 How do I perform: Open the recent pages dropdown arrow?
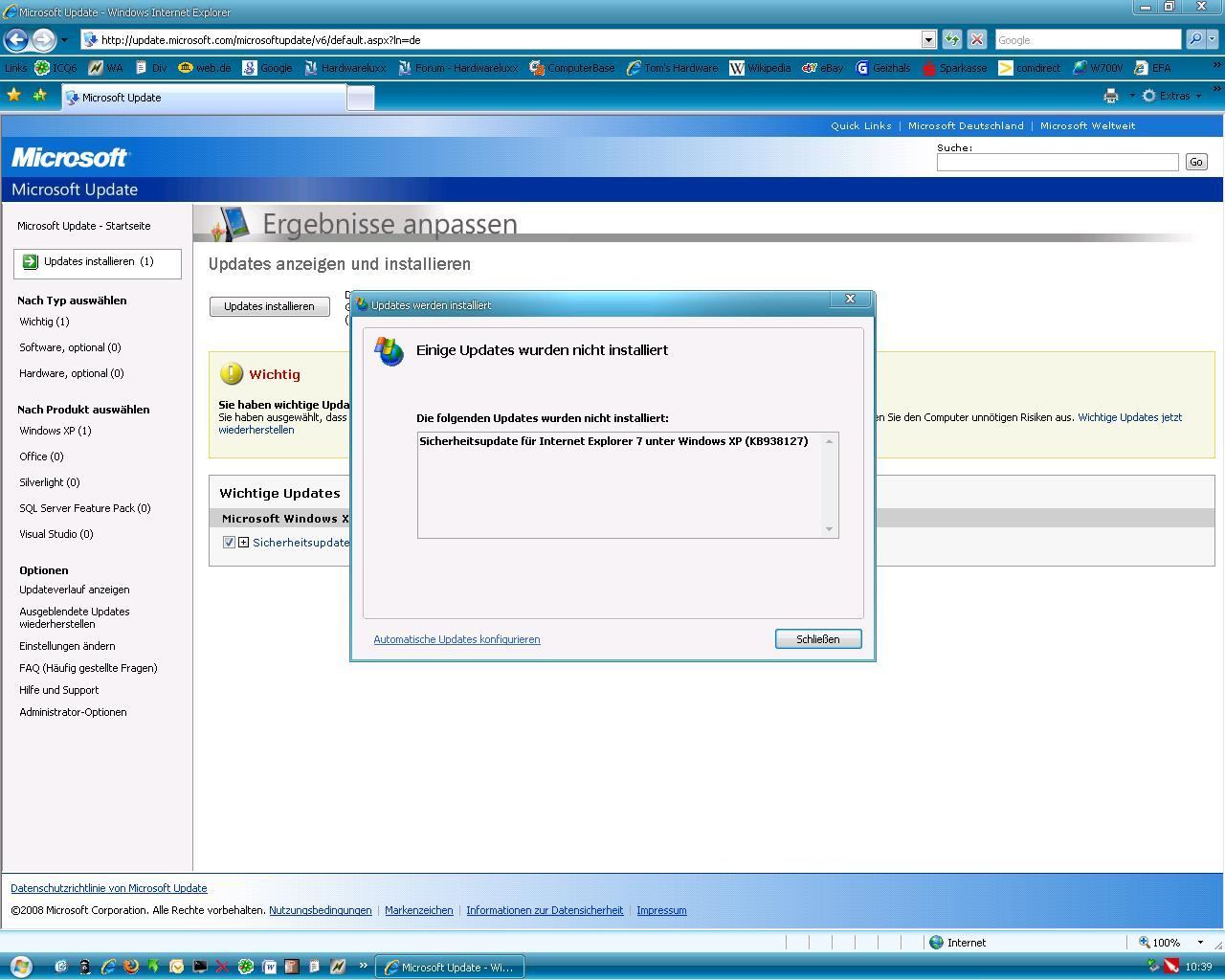tap(64, 40)
